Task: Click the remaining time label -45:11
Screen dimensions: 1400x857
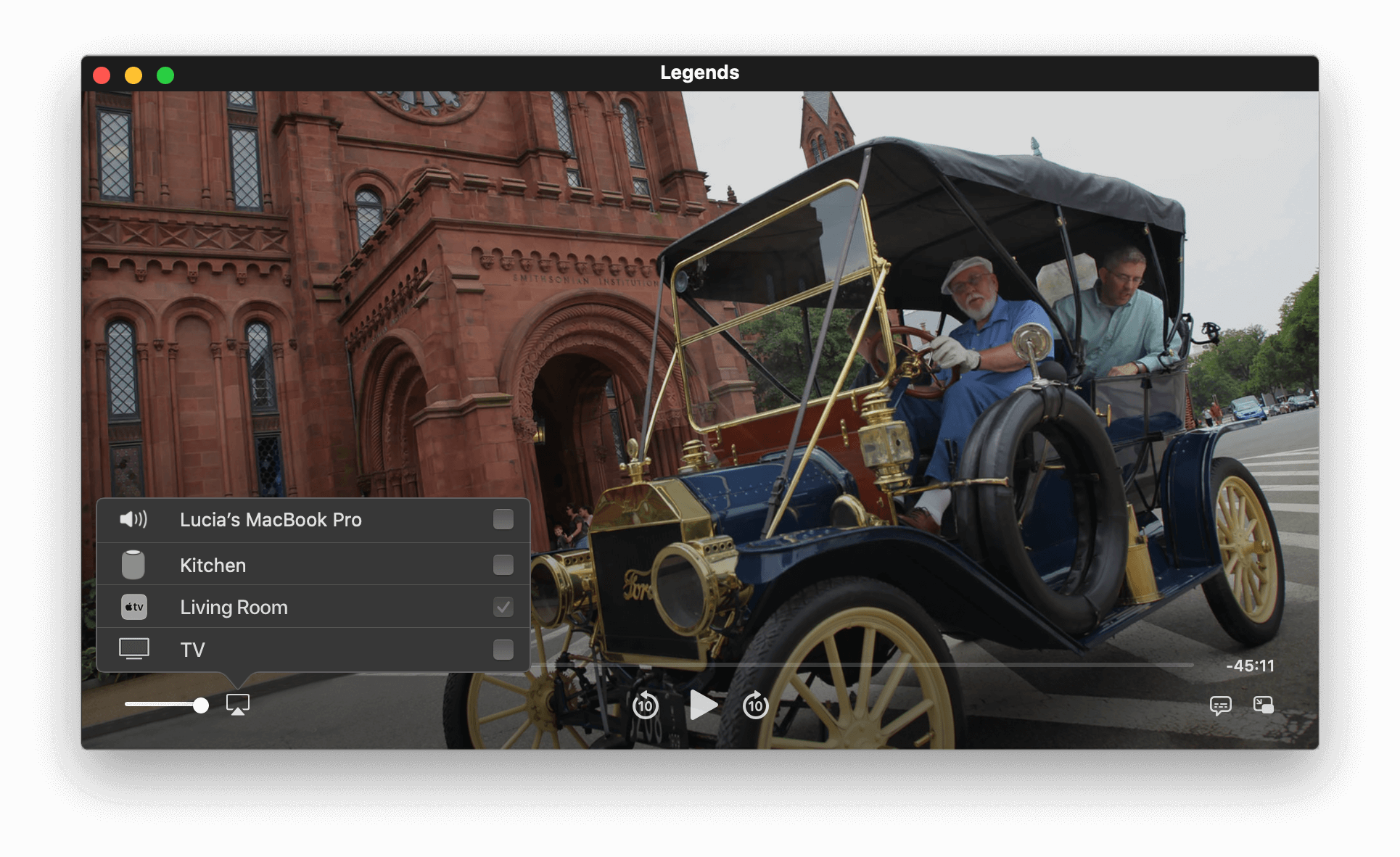Action: coord(1249,666)
